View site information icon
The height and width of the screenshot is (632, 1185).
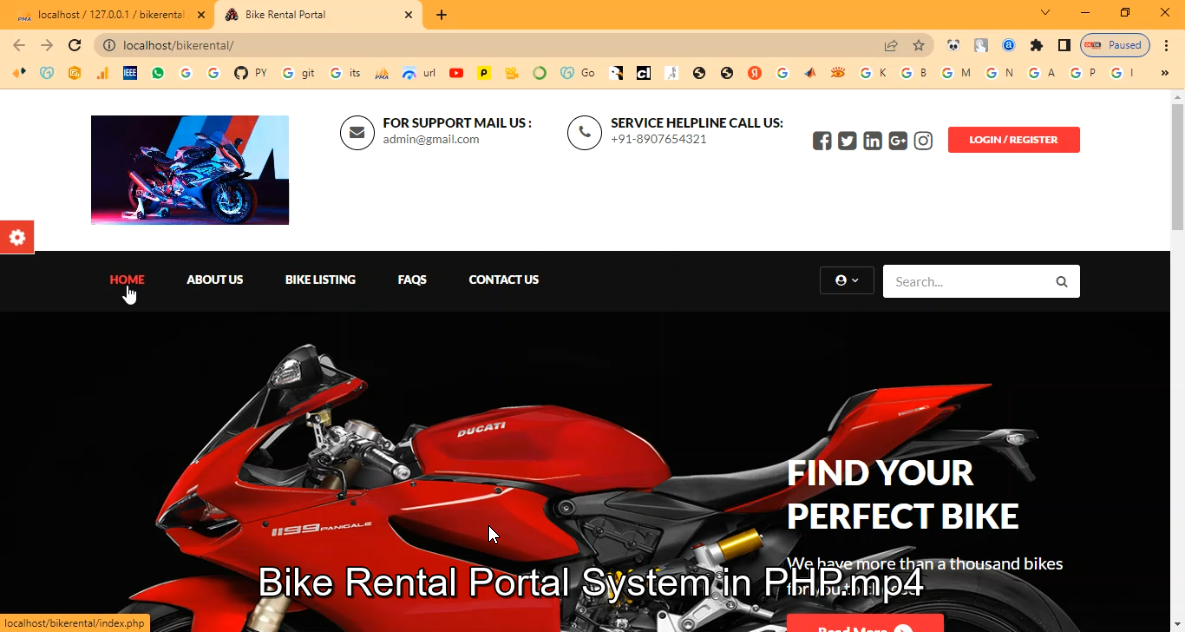click(x=109, y=45)
